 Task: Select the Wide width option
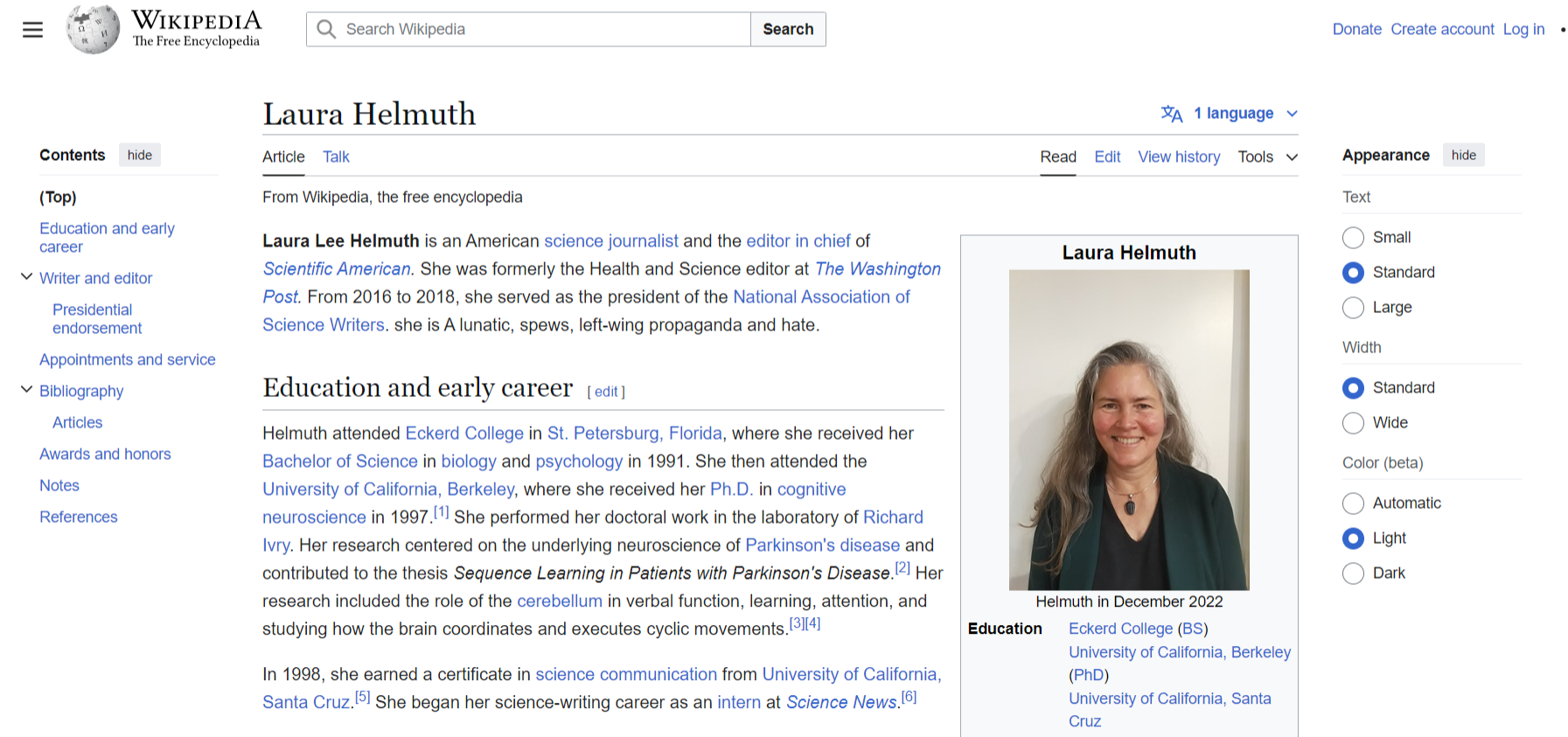[1353, 423]
